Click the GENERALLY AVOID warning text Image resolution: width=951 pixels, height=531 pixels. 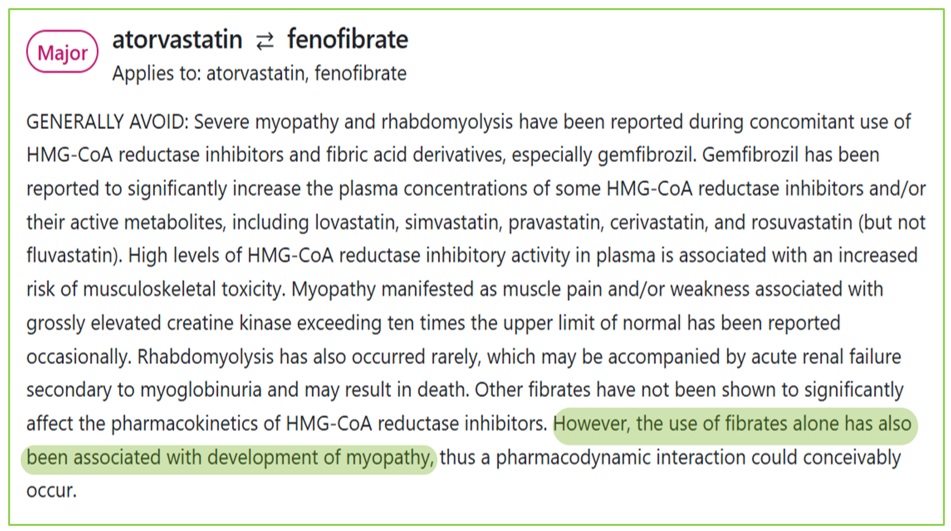click(105, 122)
